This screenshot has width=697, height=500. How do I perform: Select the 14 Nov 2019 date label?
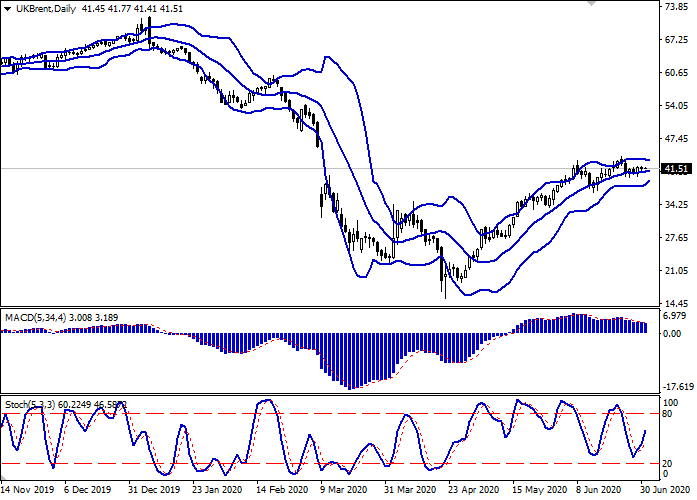point(29,492)
